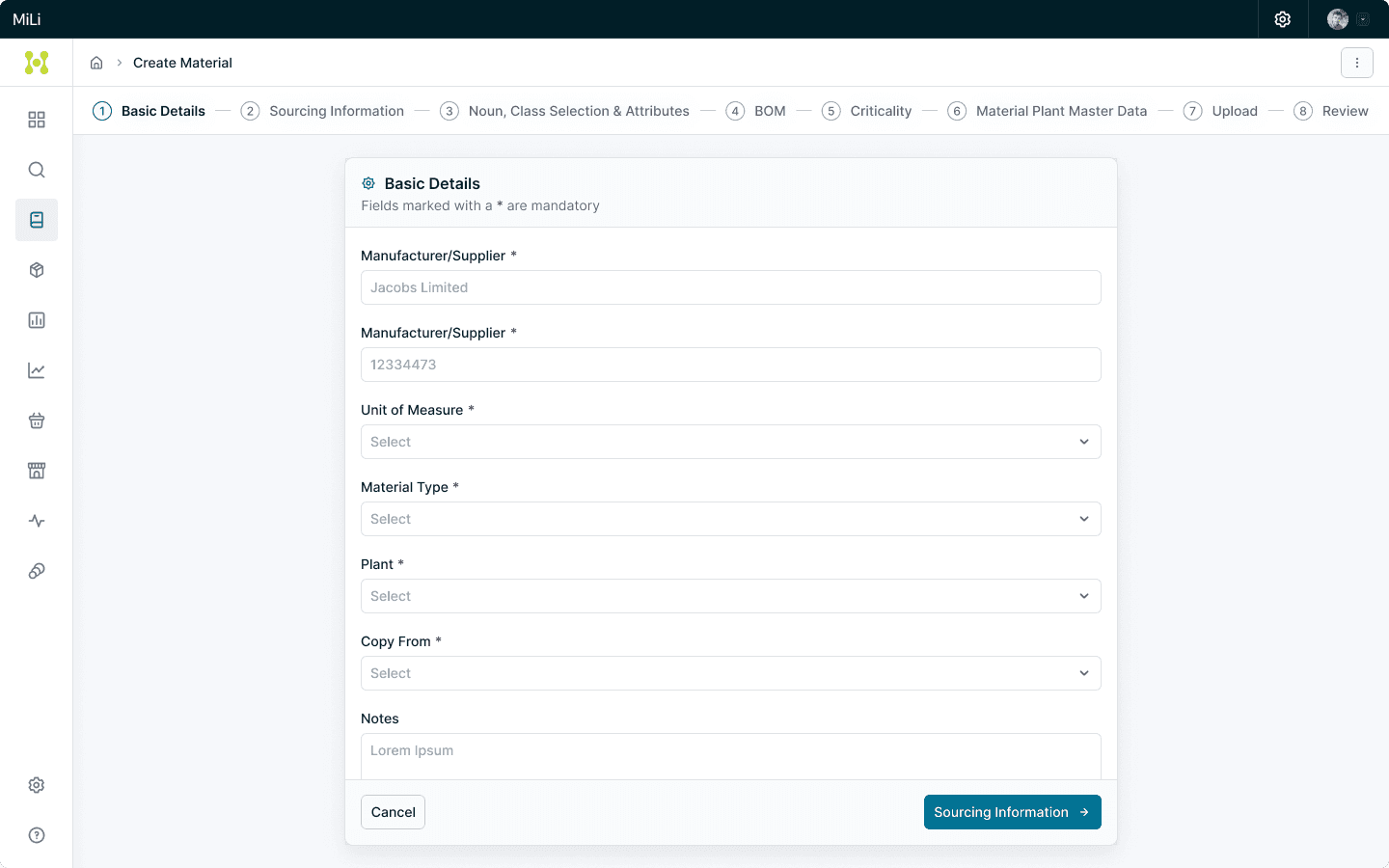Screen dimensions: 1389x868
Task: Open the Unit of Measure dropdown
Action: tap(731, 442)
